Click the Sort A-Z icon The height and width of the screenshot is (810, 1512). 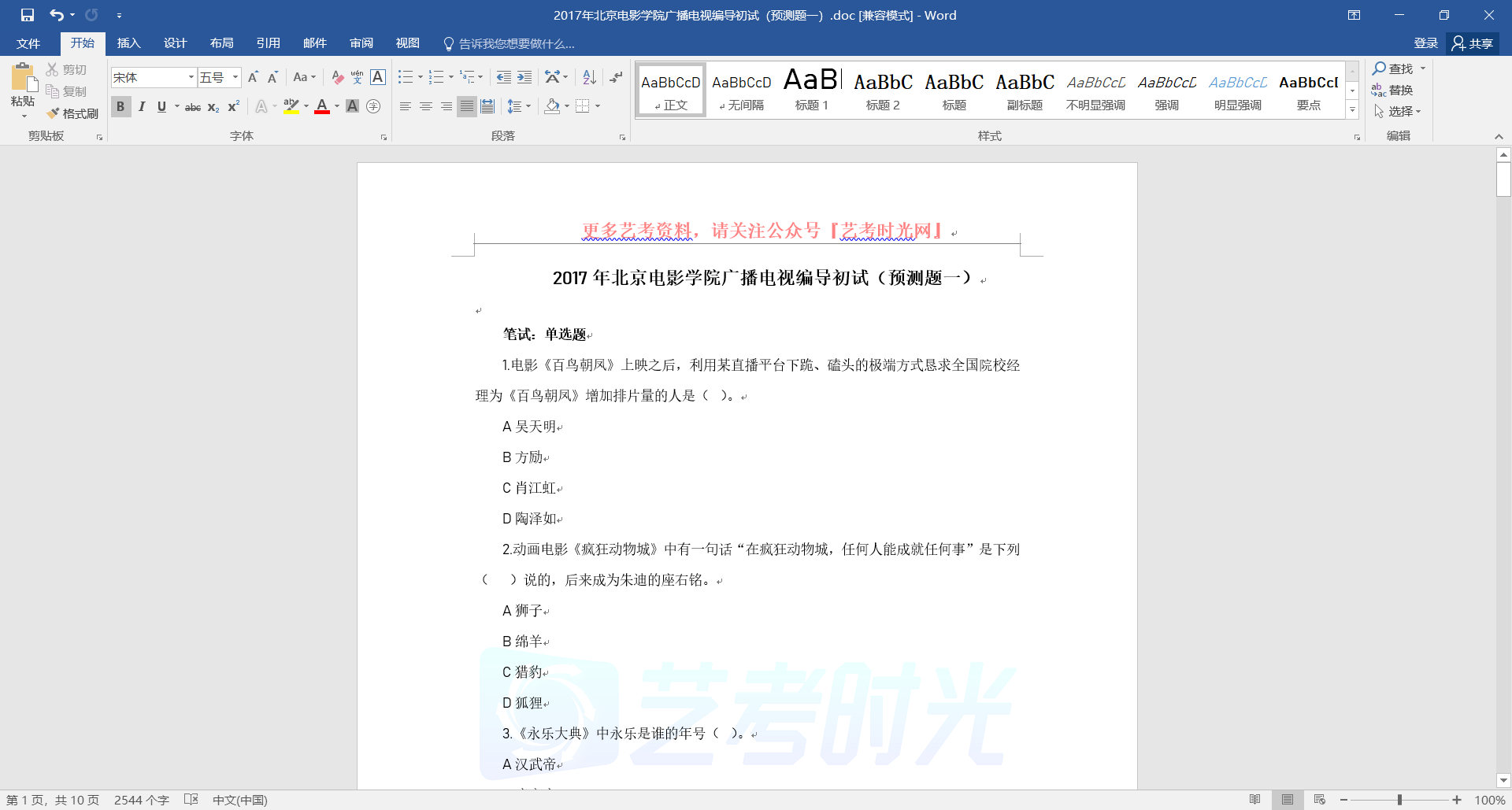click(589, 77)
